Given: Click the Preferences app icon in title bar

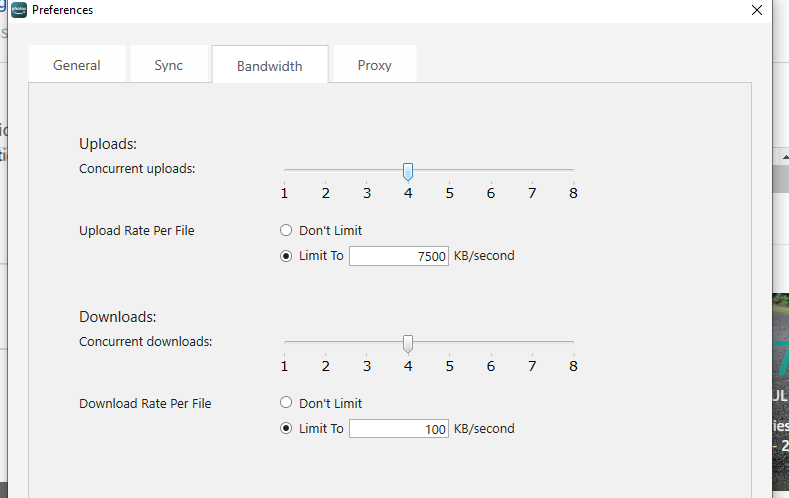Looking at the screenshot, I should point(18,10).
